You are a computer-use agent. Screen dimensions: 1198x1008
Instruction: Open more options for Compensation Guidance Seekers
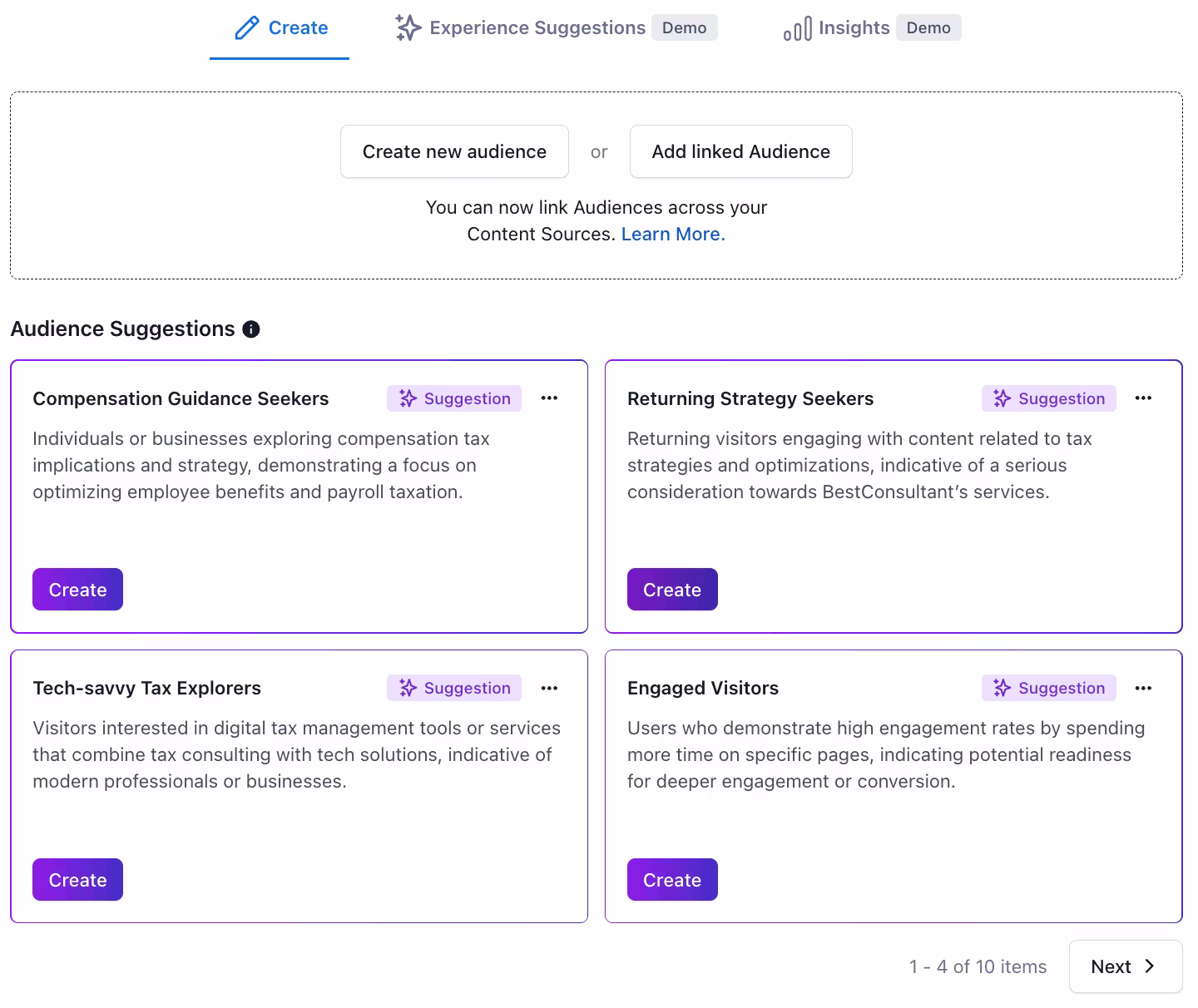[549, 398]
